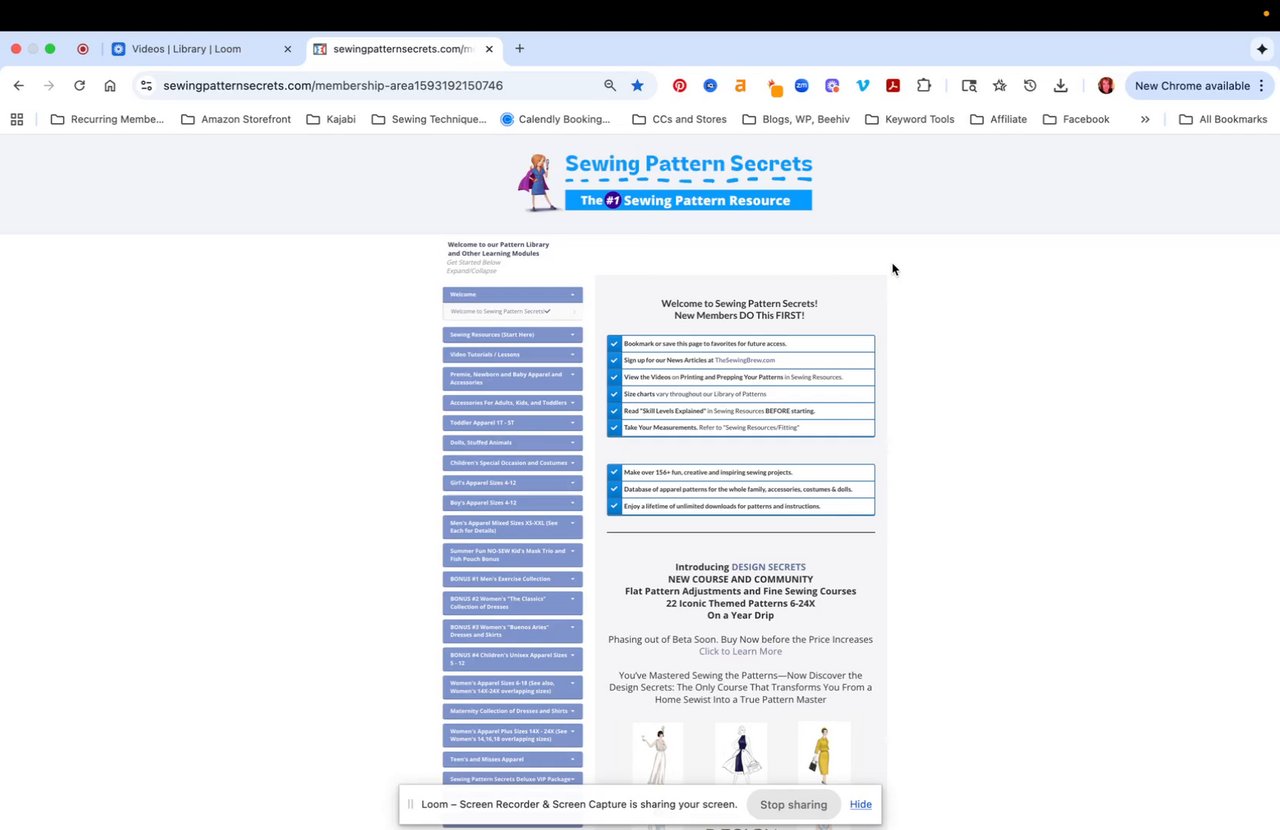Click the checkmark beside Take Your Measurements

click(614, 427)
